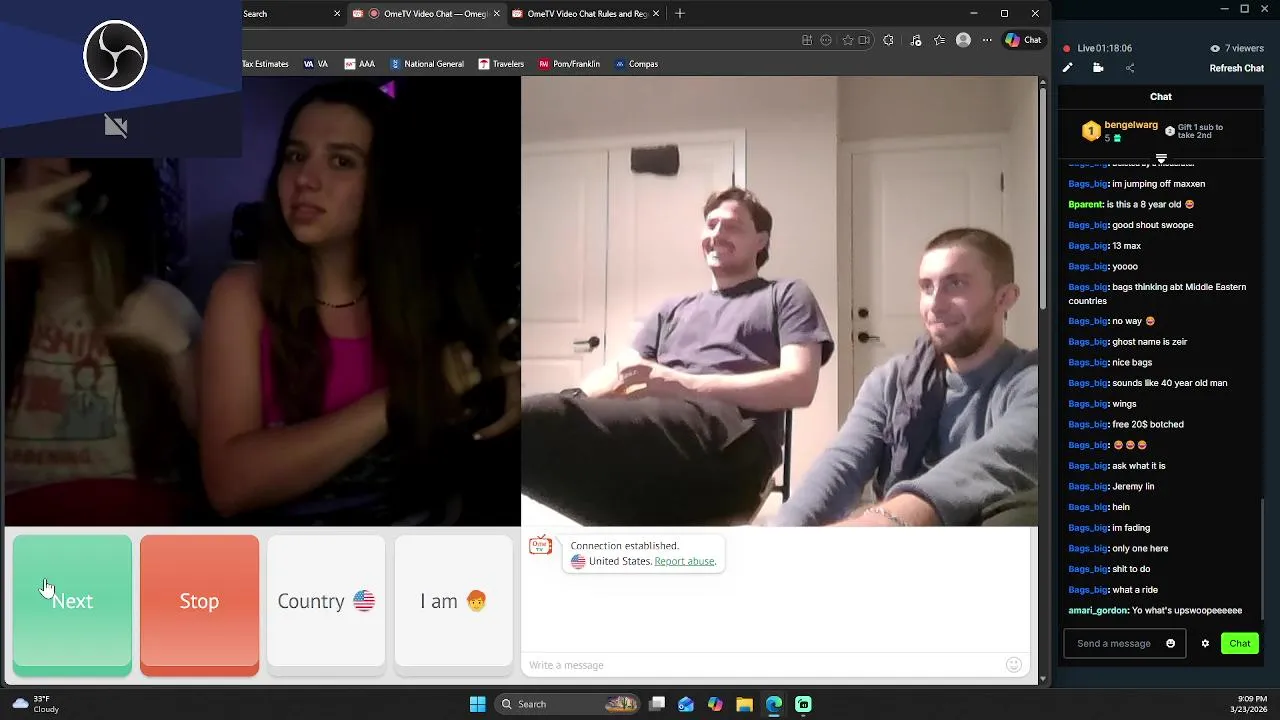Click the 'Send a message' stream chat field
Screen dimensions: 1280x720
[x=1114, y=643]
